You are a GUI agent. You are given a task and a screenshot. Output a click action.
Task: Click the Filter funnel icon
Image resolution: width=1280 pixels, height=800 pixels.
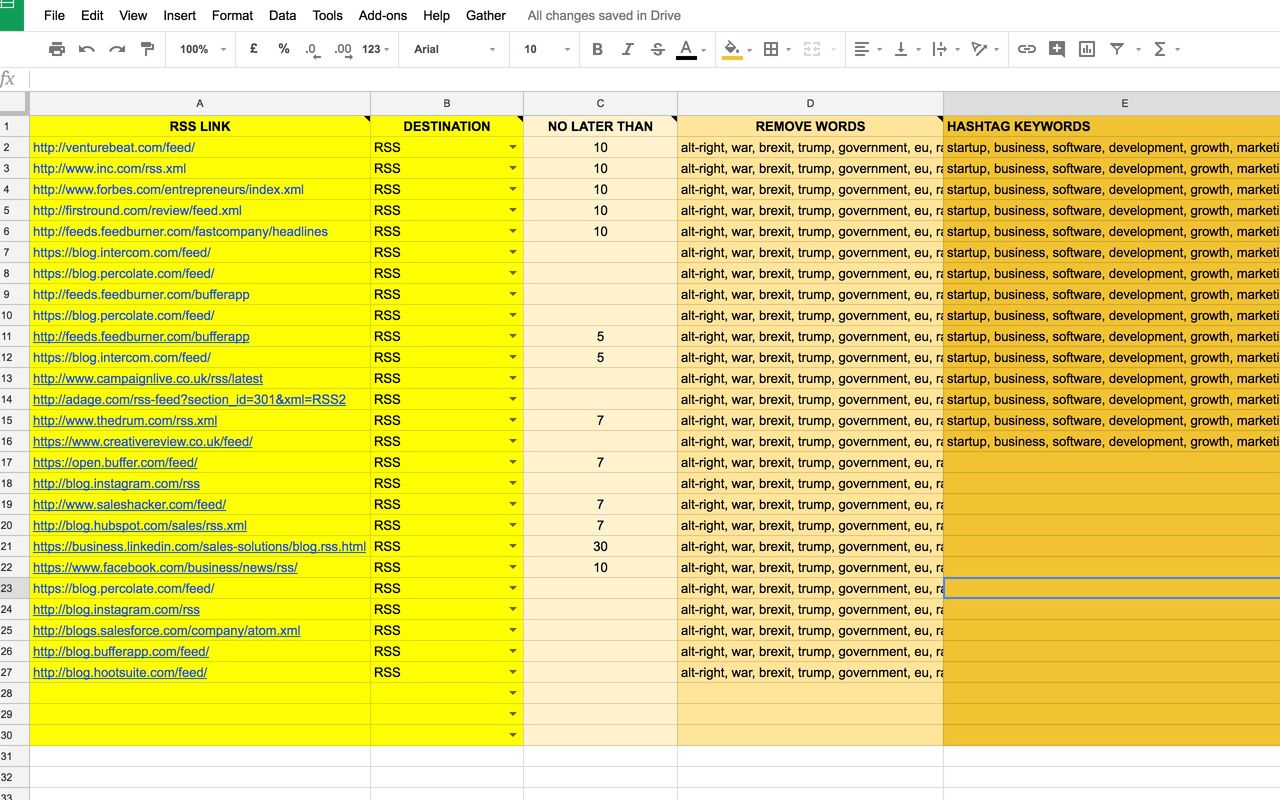pyautogui.click(x=1117, y=49)
